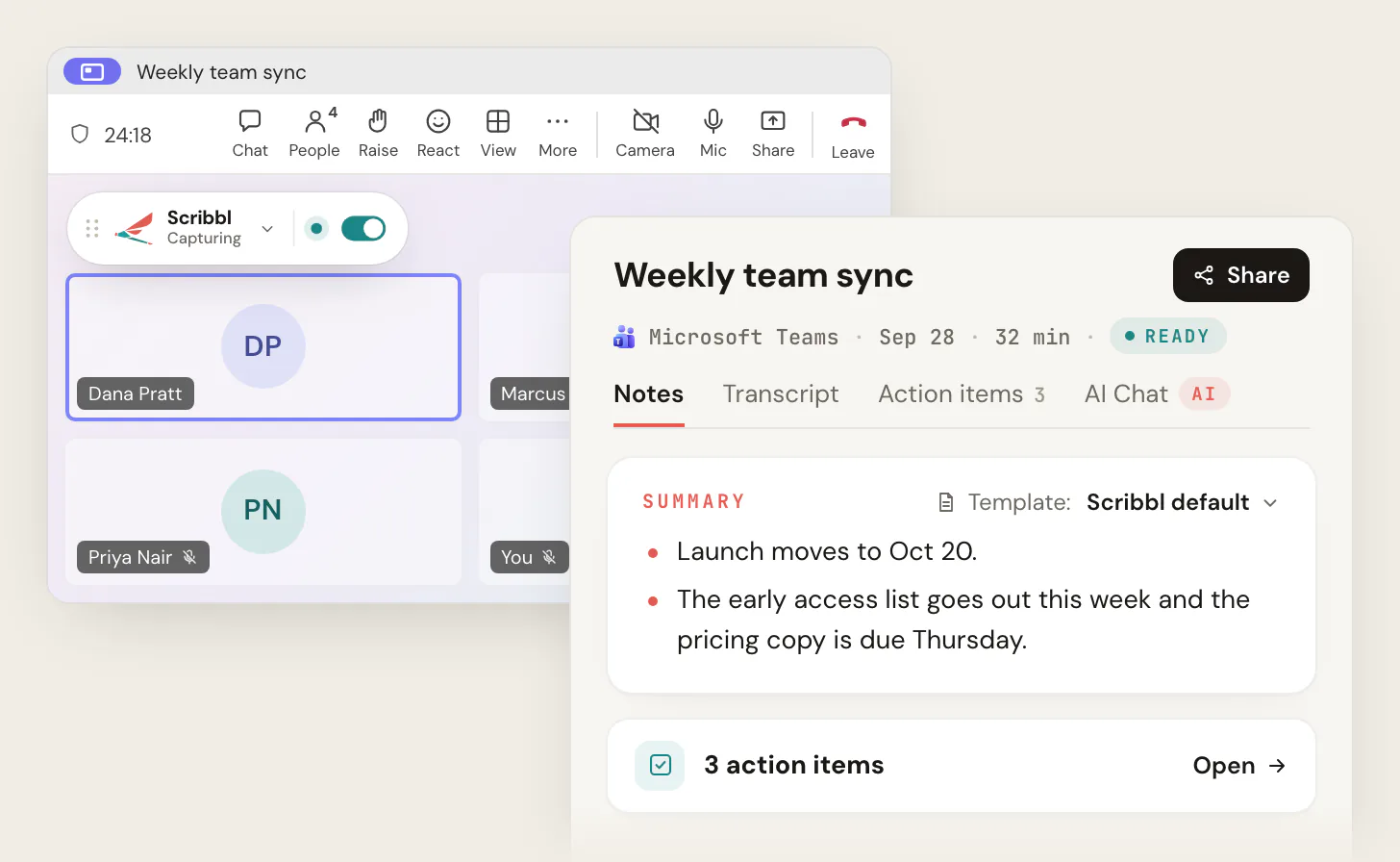Click the 24:18 meeting timer
The image size is (1400, 862).
(128, 136)
